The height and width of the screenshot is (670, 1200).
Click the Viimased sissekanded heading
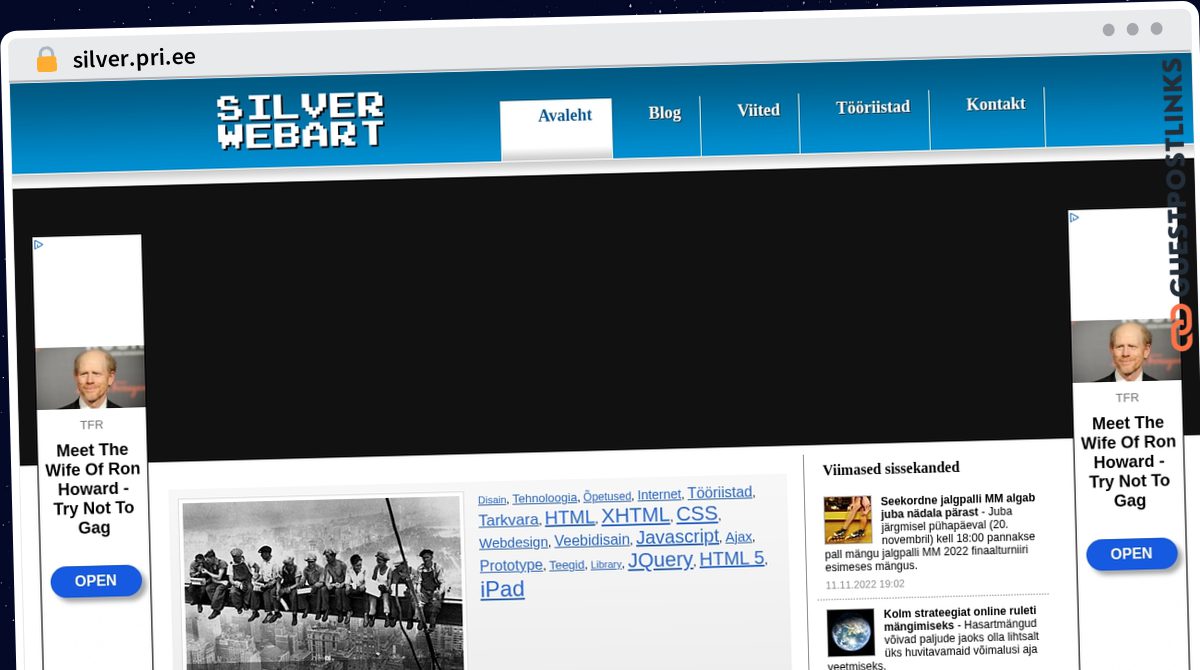pyautogui.click(x=891, y=468)
